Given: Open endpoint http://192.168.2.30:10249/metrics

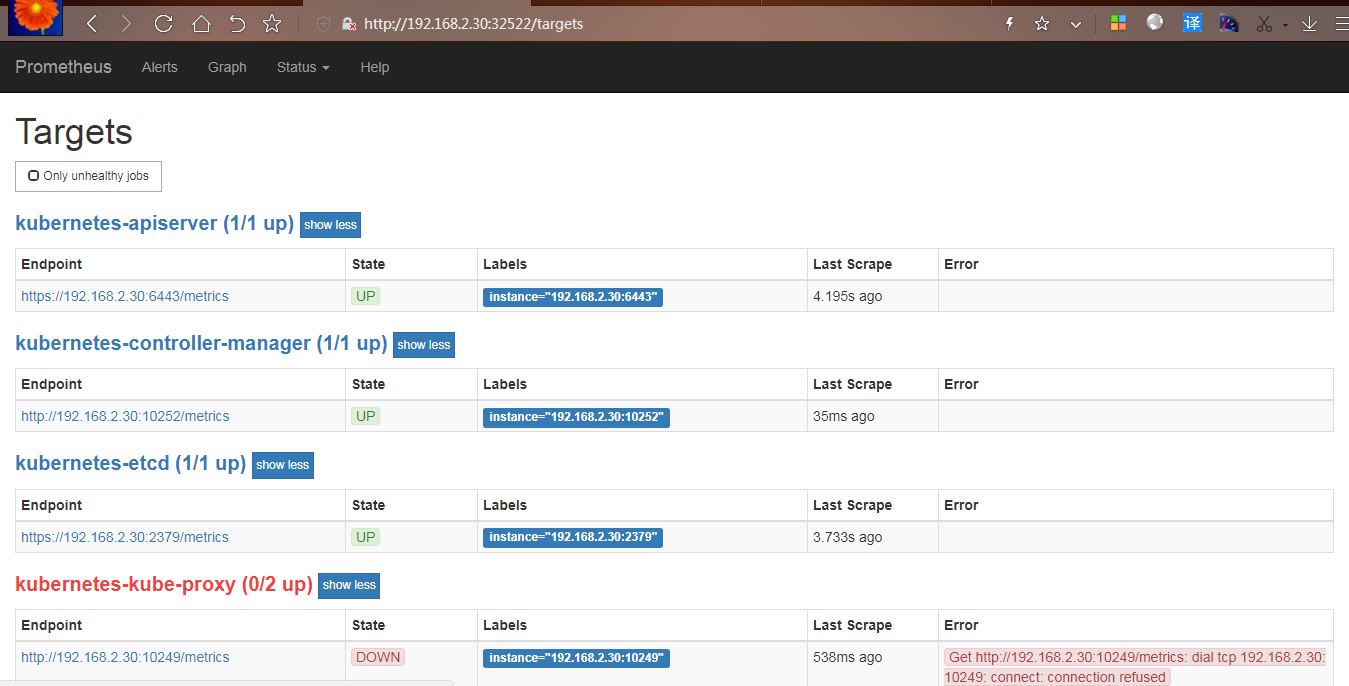Looking at the screenshot, I should click(125, 657).
